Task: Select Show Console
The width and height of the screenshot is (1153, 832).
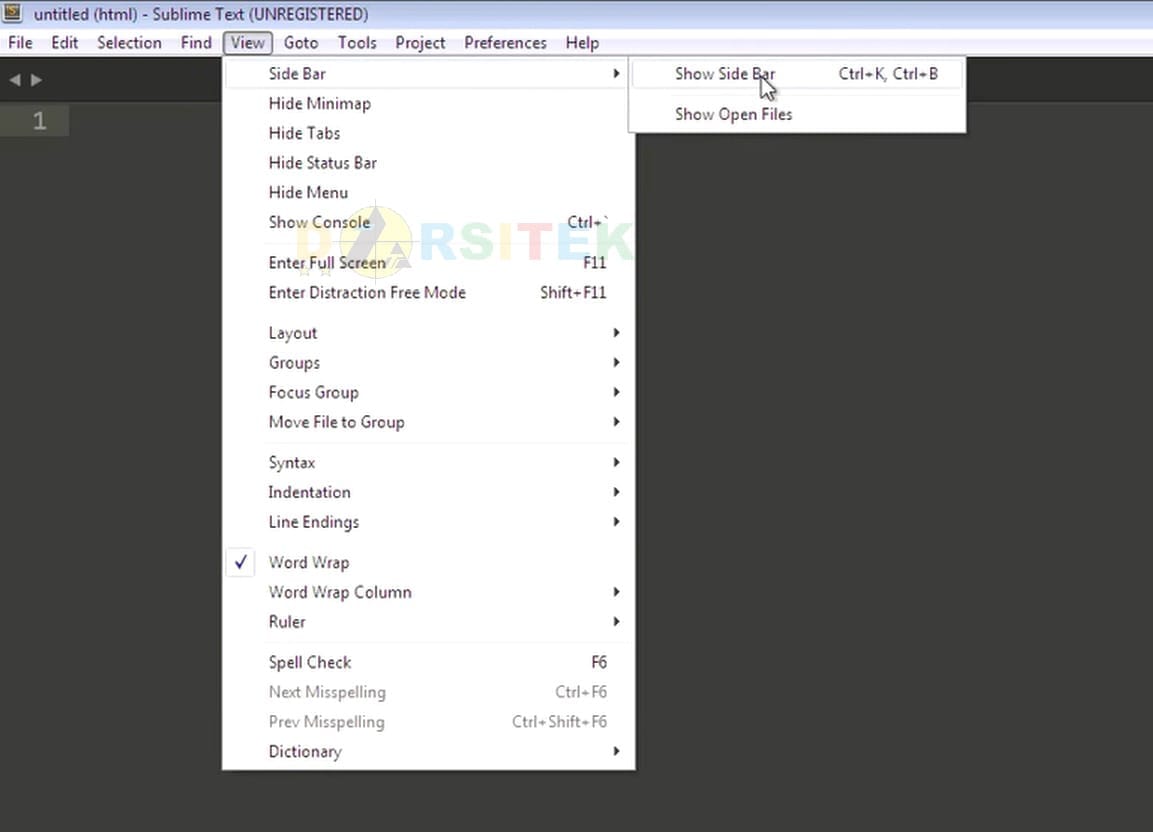Action: (429, 222)
